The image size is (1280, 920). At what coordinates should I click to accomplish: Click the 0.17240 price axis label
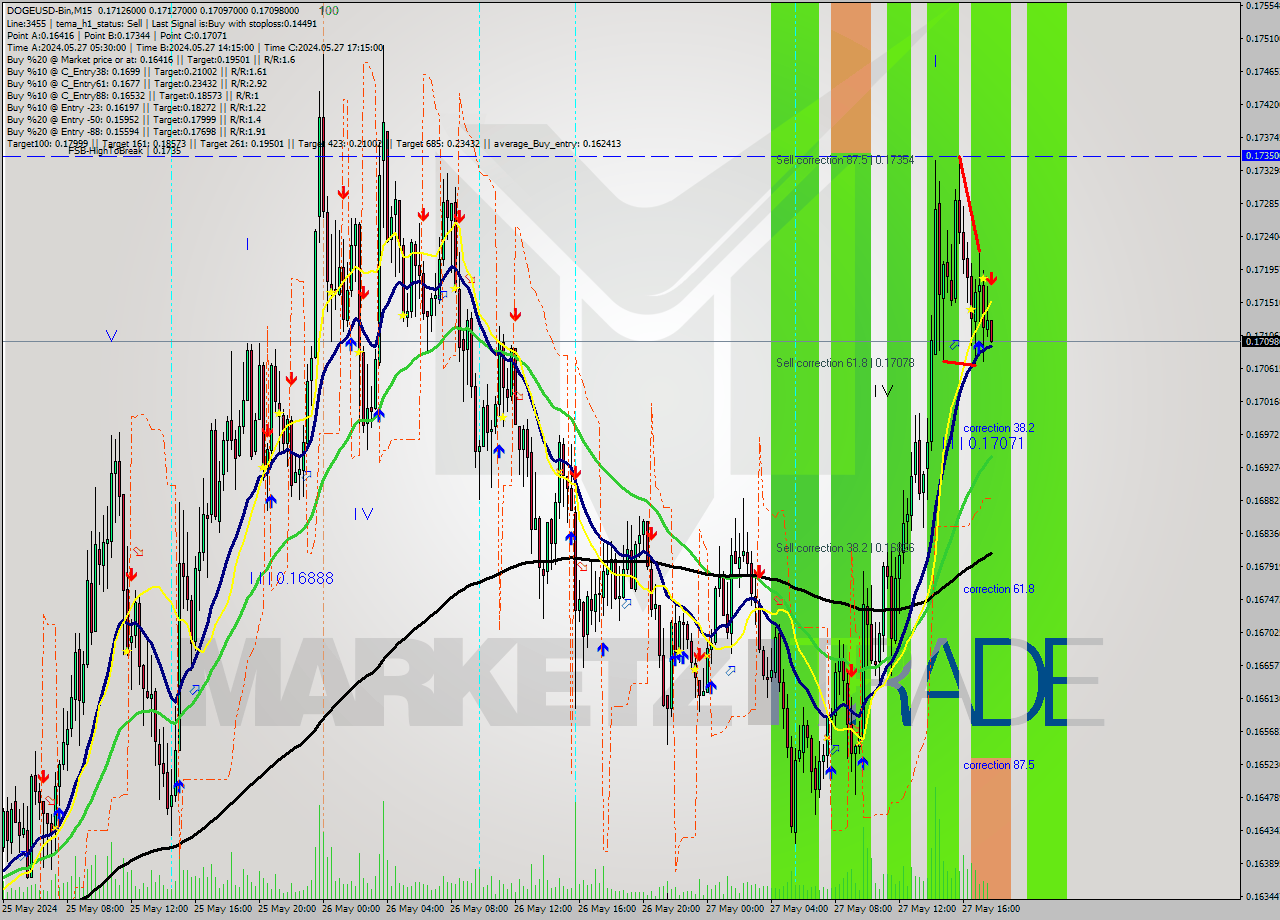pyautogui.click(x=1262, y=236)
